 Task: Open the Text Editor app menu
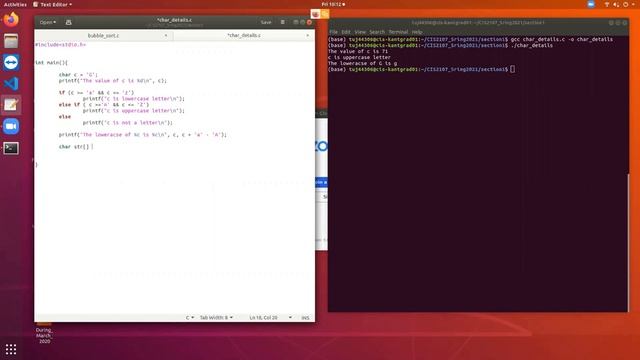coord(53,4)
